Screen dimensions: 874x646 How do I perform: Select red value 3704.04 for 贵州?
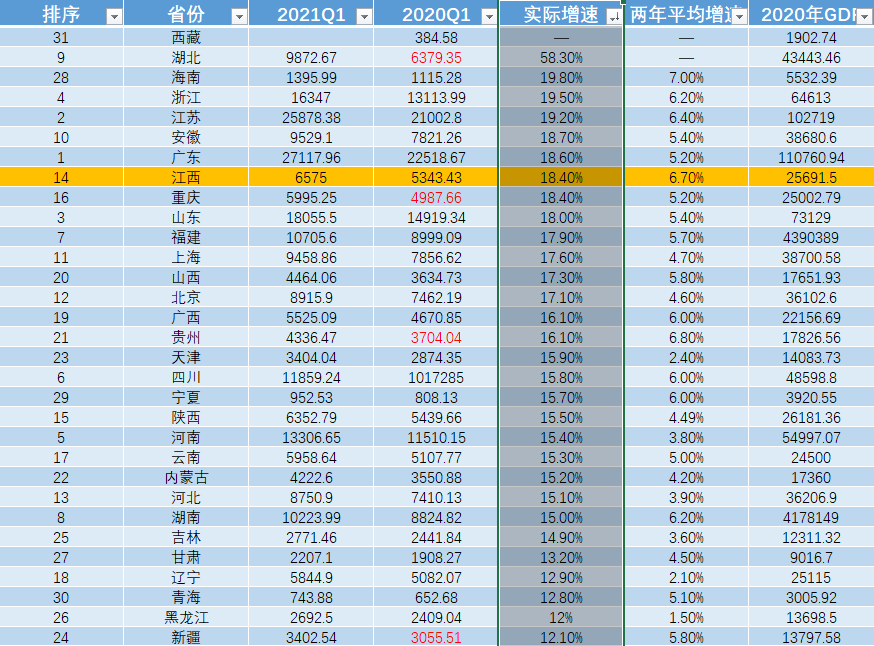(436, 338)
